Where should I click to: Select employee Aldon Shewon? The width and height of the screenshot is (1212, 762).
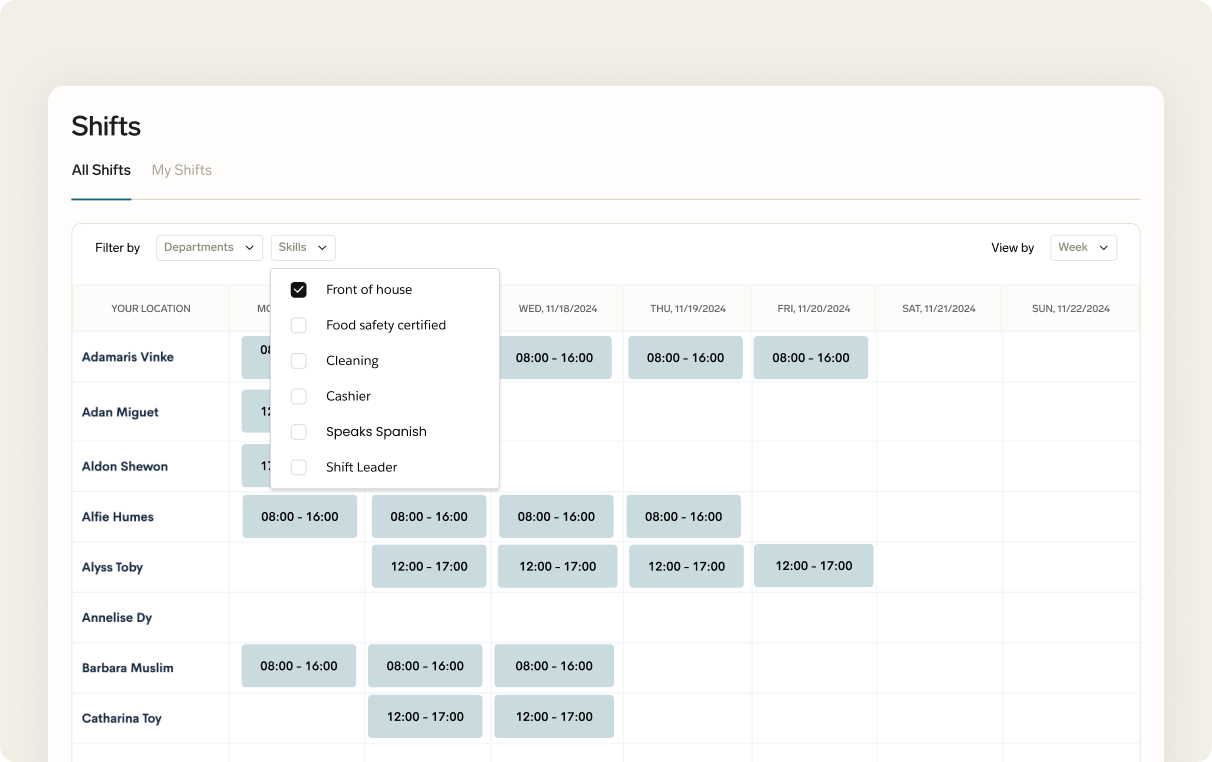[x=125, y=467]
